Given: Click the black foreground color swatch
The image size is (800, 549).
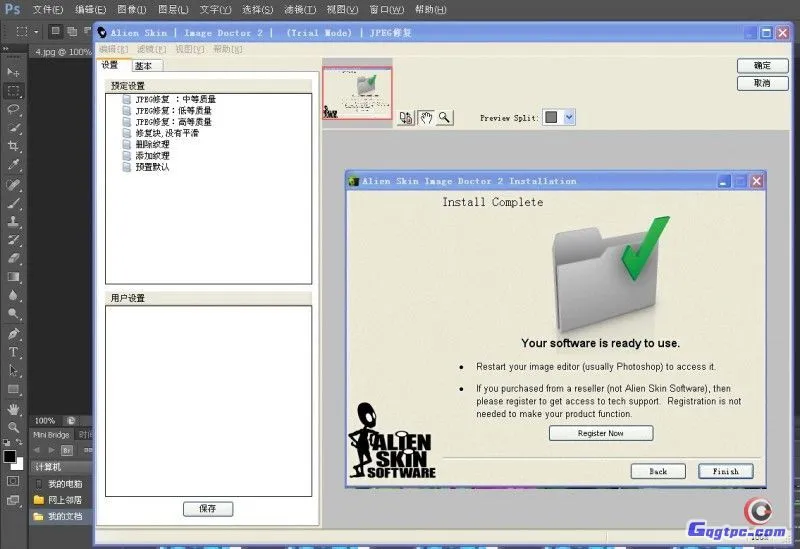Looking at the screenshot, I should pos(9,456).
